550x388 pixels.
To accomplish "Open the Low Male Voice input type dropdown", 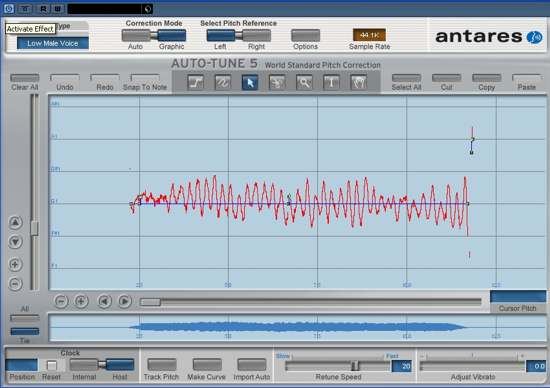I will click(53, 44).
